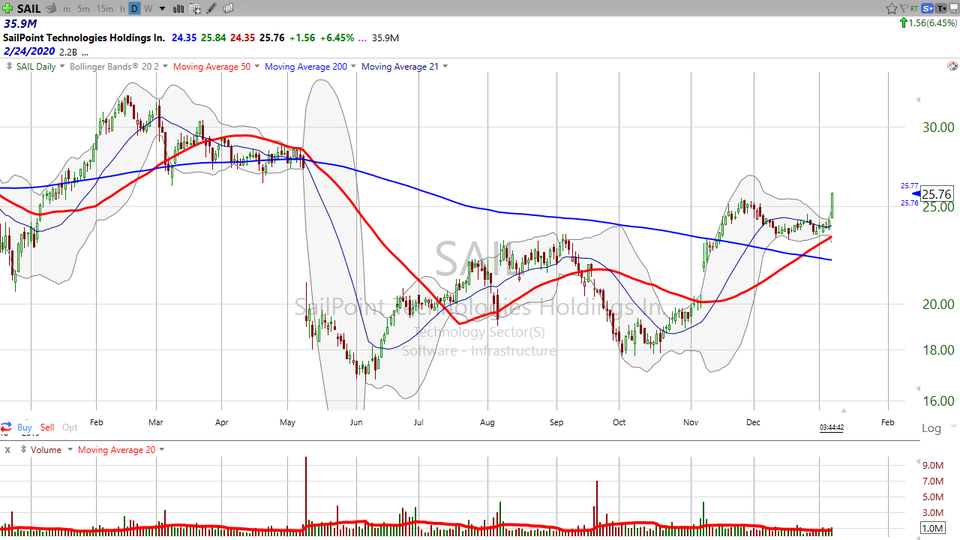Click the 20.00 price axis label
The width and height of the screenshot is (960, 540).
tap(938, 304)
